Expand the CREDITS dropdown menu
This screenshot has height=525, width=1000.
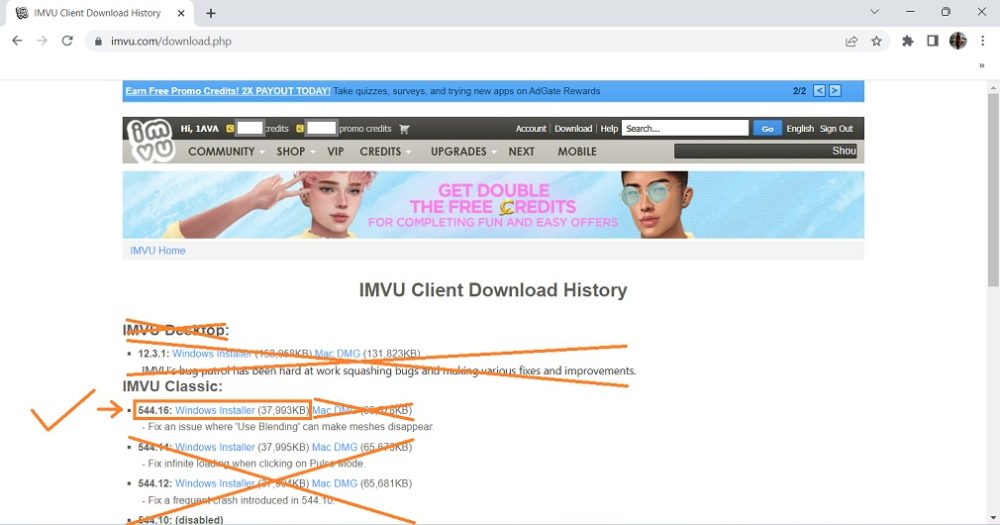point(385,152)
